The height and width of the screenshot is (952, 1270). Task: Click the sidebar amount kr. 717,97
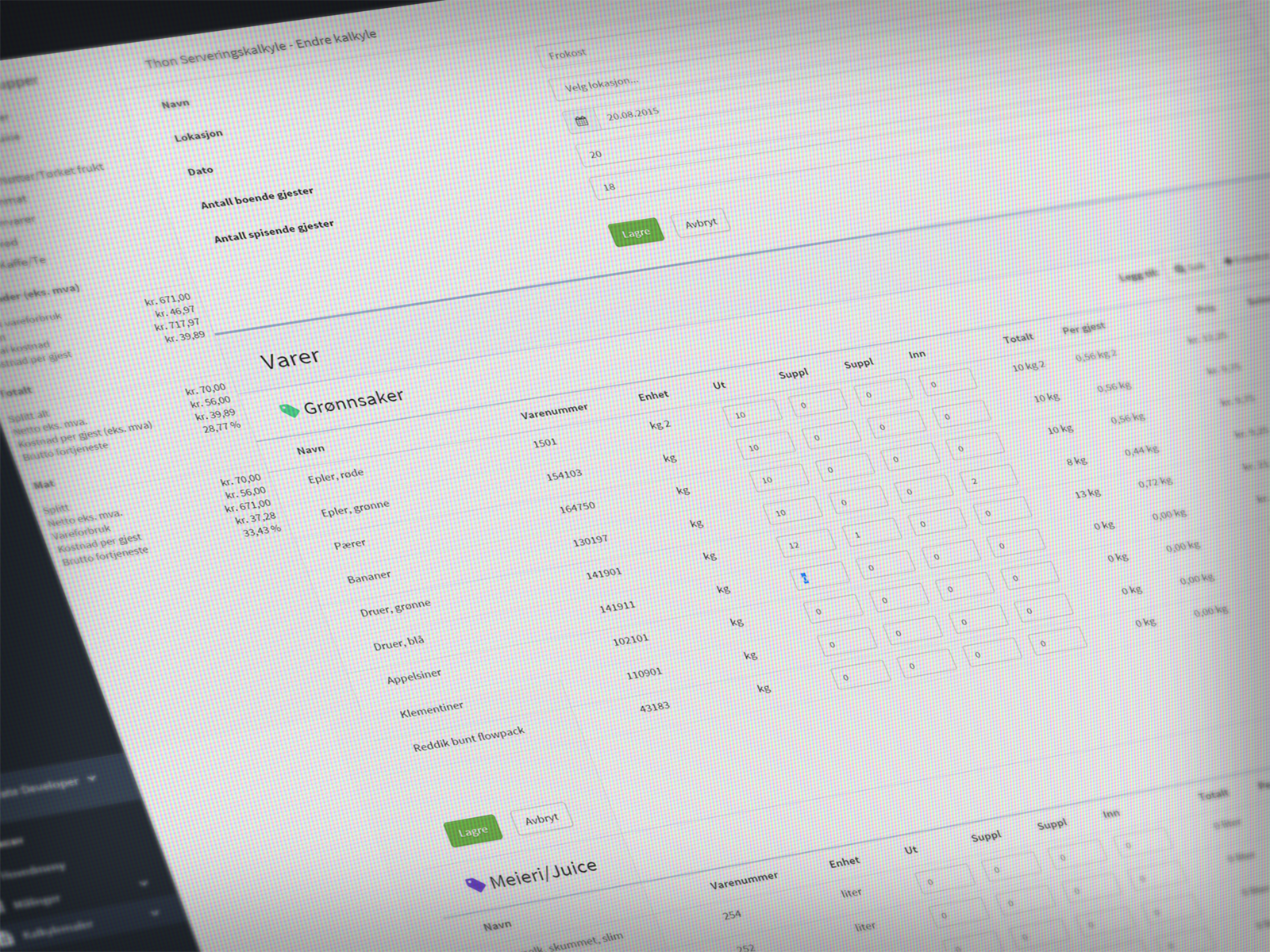pos(178,324)
